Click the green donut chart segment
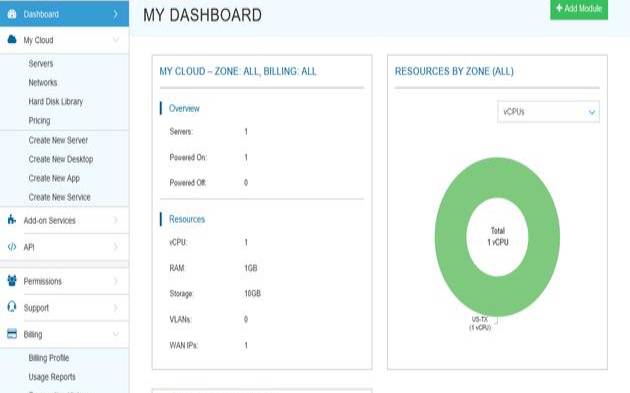The width and height of the screenshot is (630, 393). coord(450,237)
